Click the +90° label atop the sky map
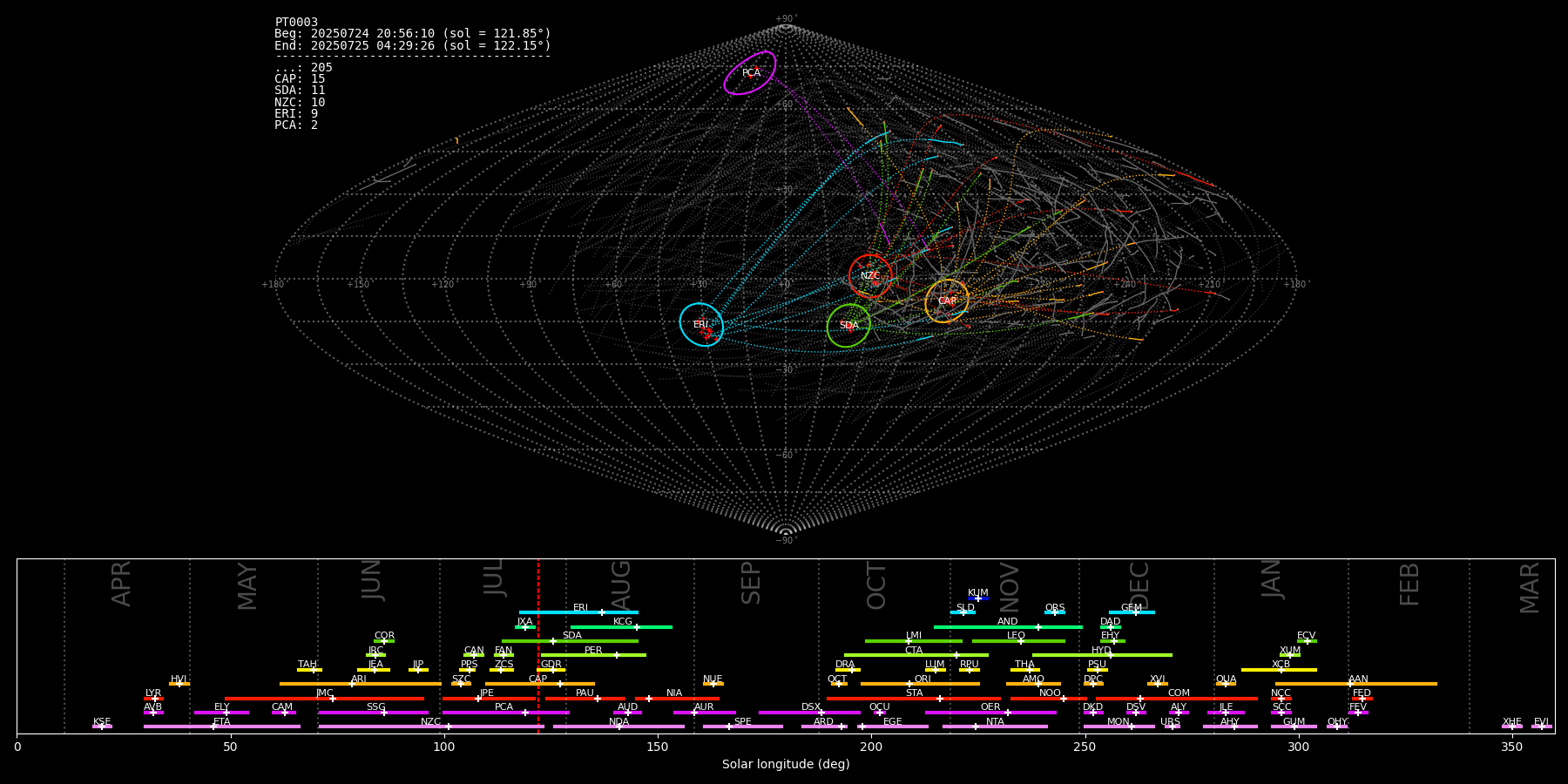 [x=786, y=18]
